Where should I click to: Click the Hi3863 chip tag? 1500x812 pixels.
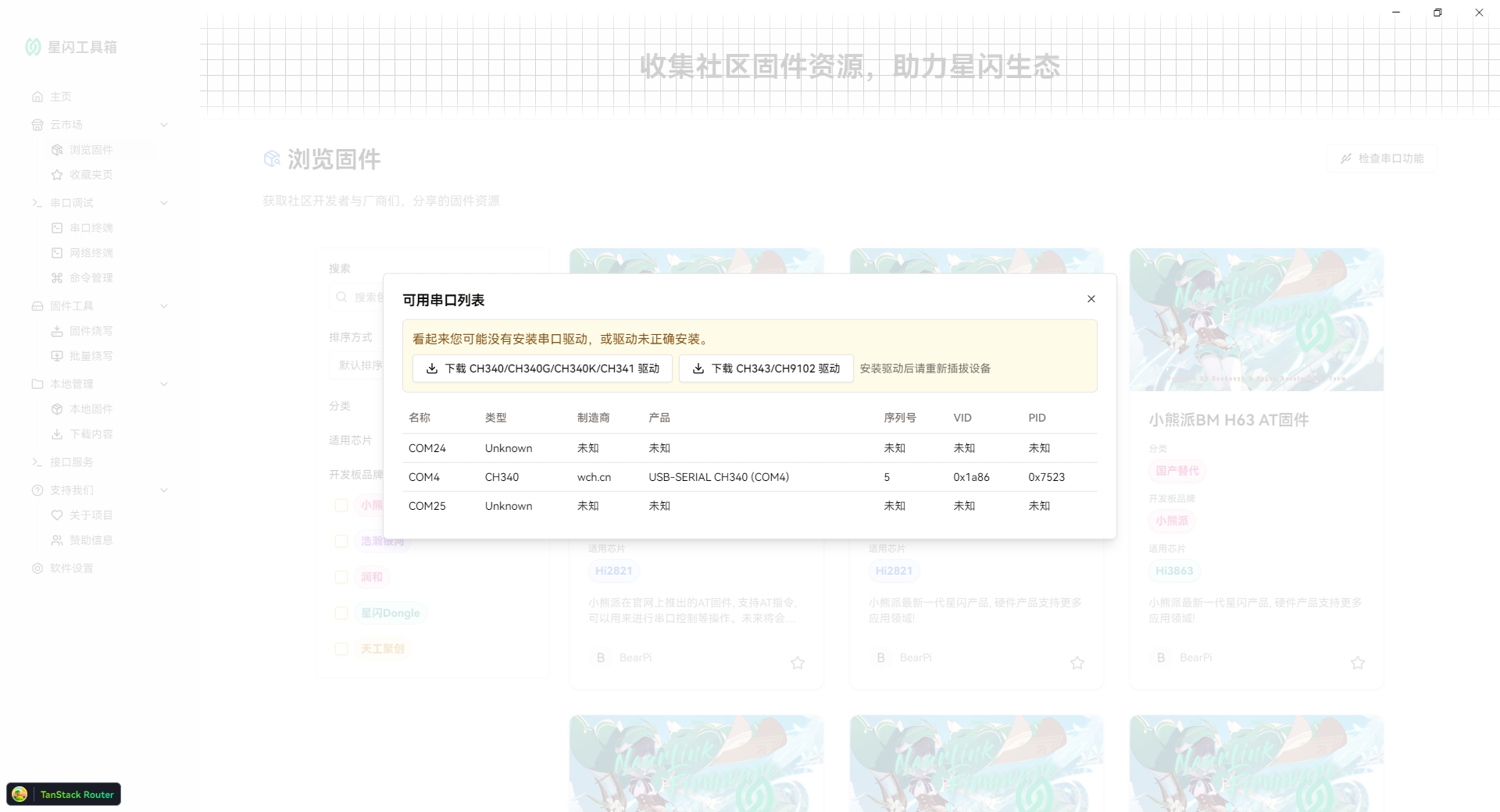click(x=1174, y=571)
